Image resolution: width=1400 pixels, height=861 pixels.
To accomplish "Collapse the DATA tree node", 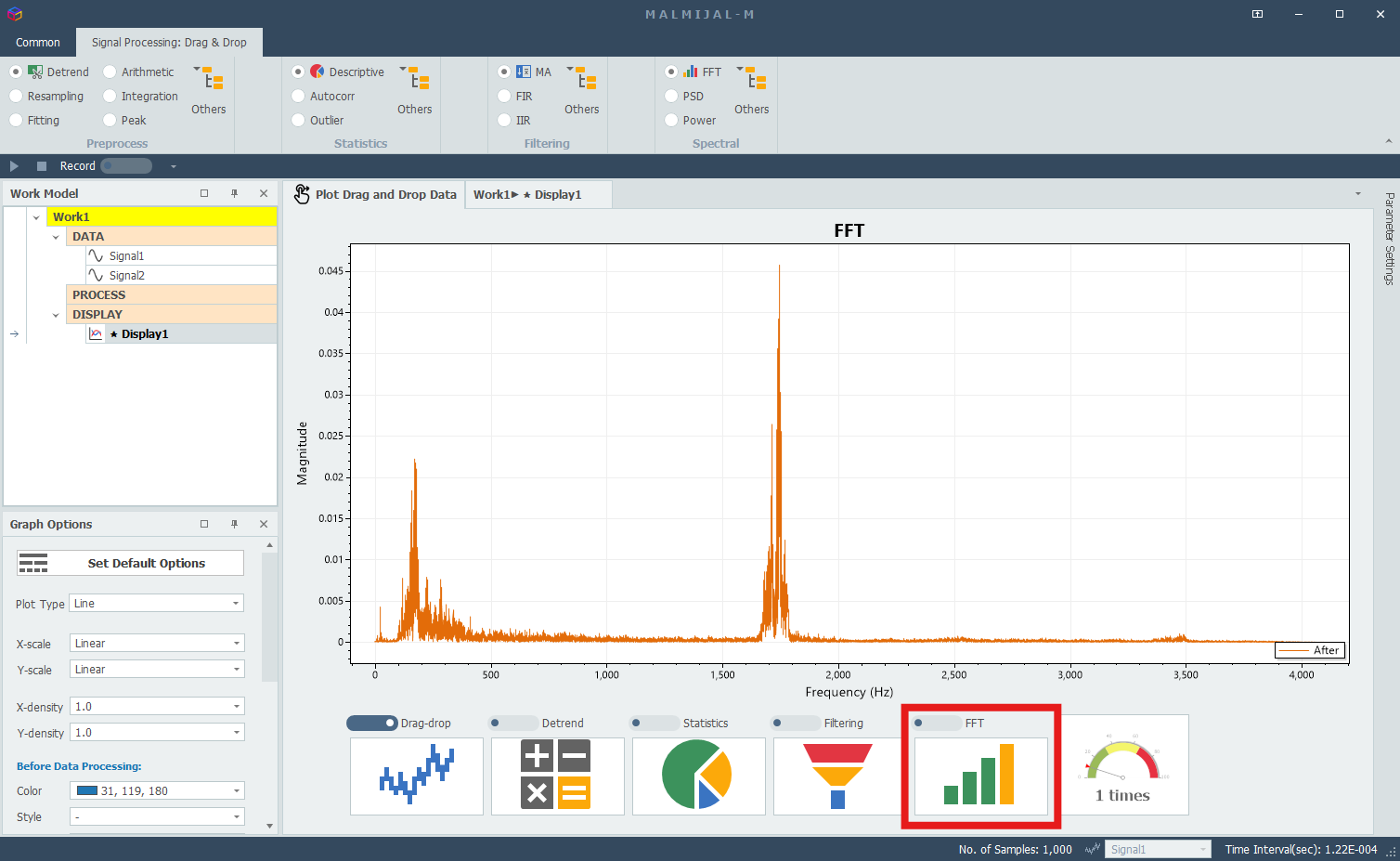I will [56, 237].
